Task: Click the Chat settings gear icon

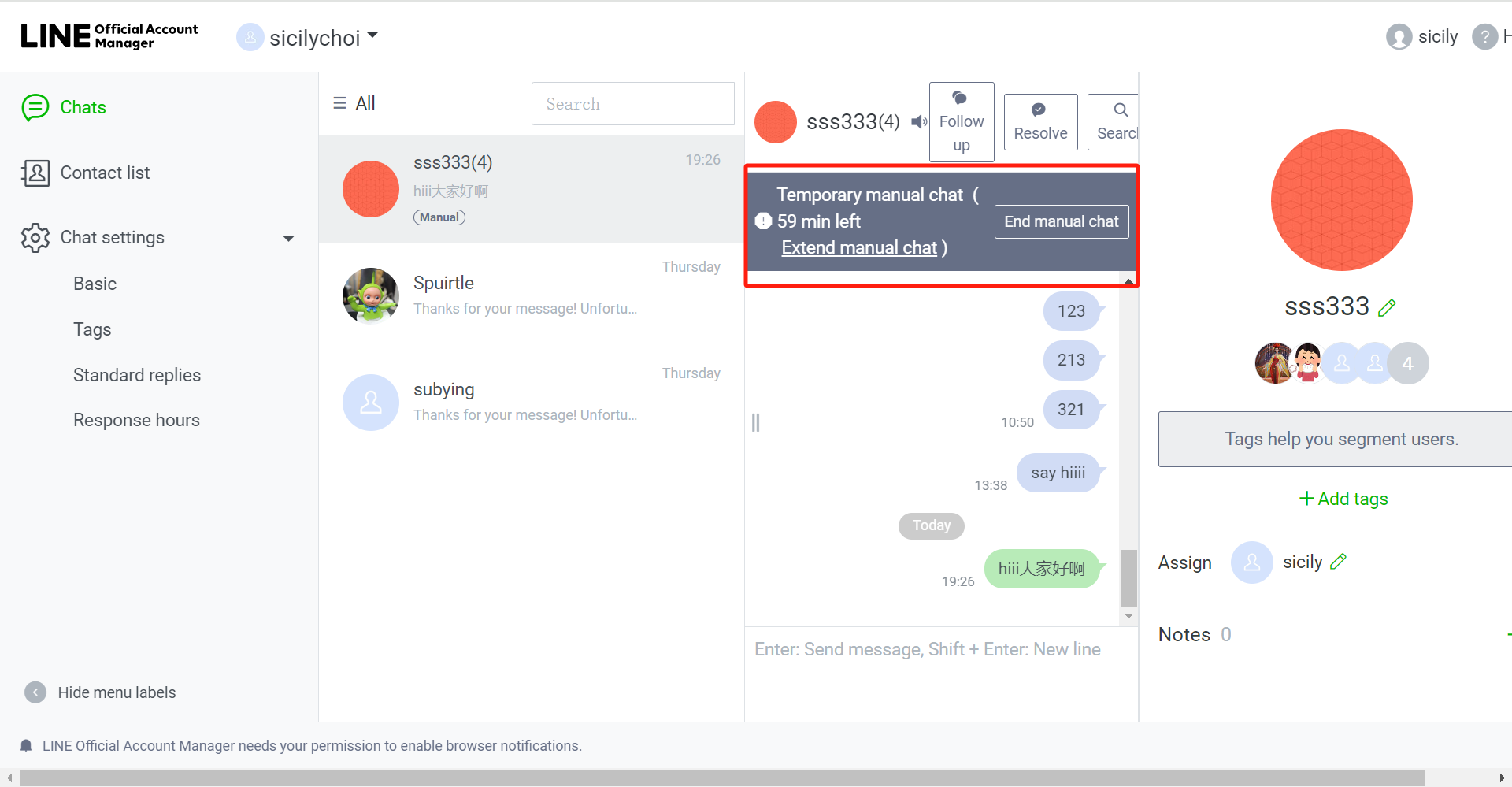Action: (35, 237)
